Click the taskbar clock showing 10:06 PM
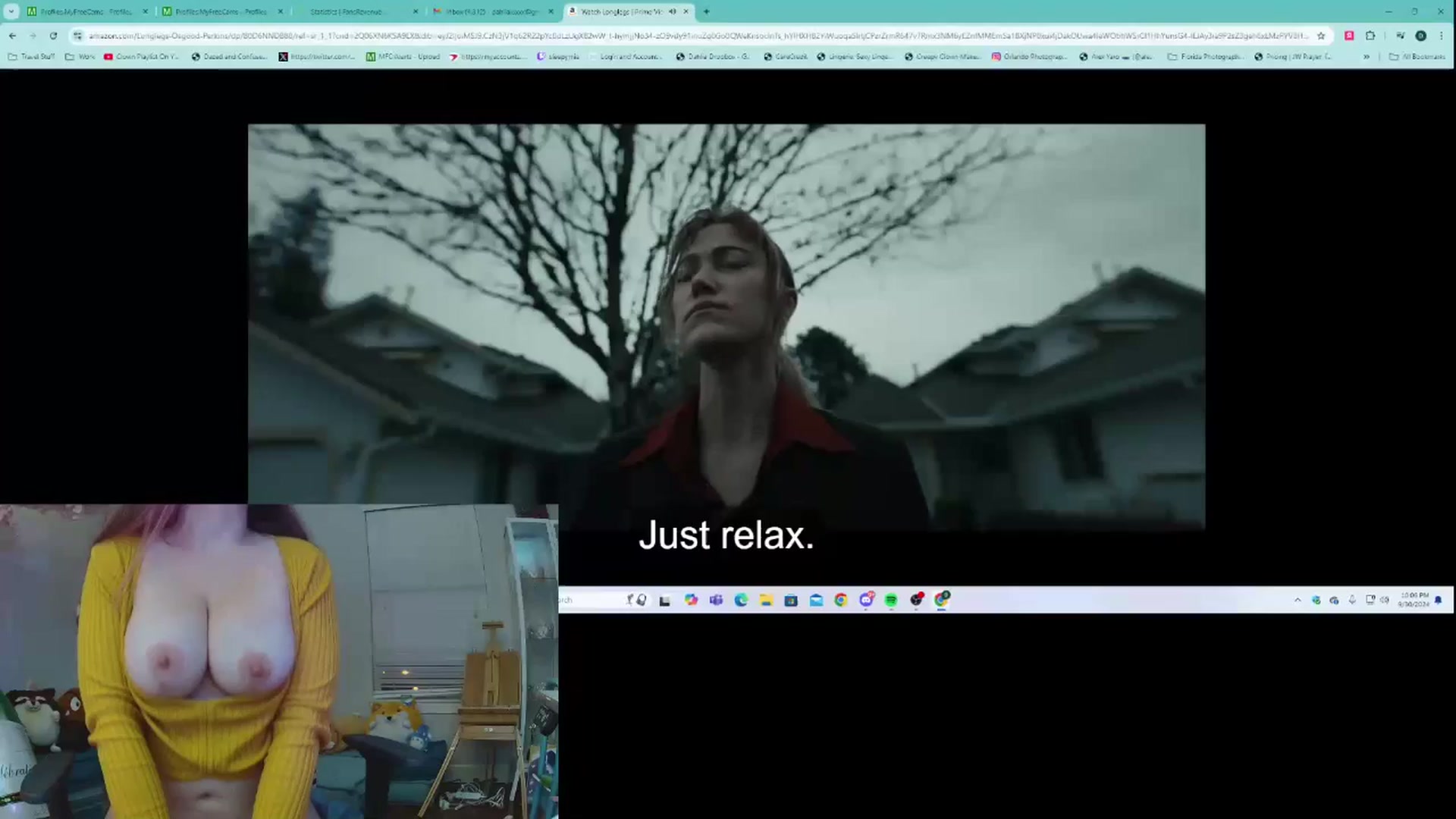 pos(1414,600)
